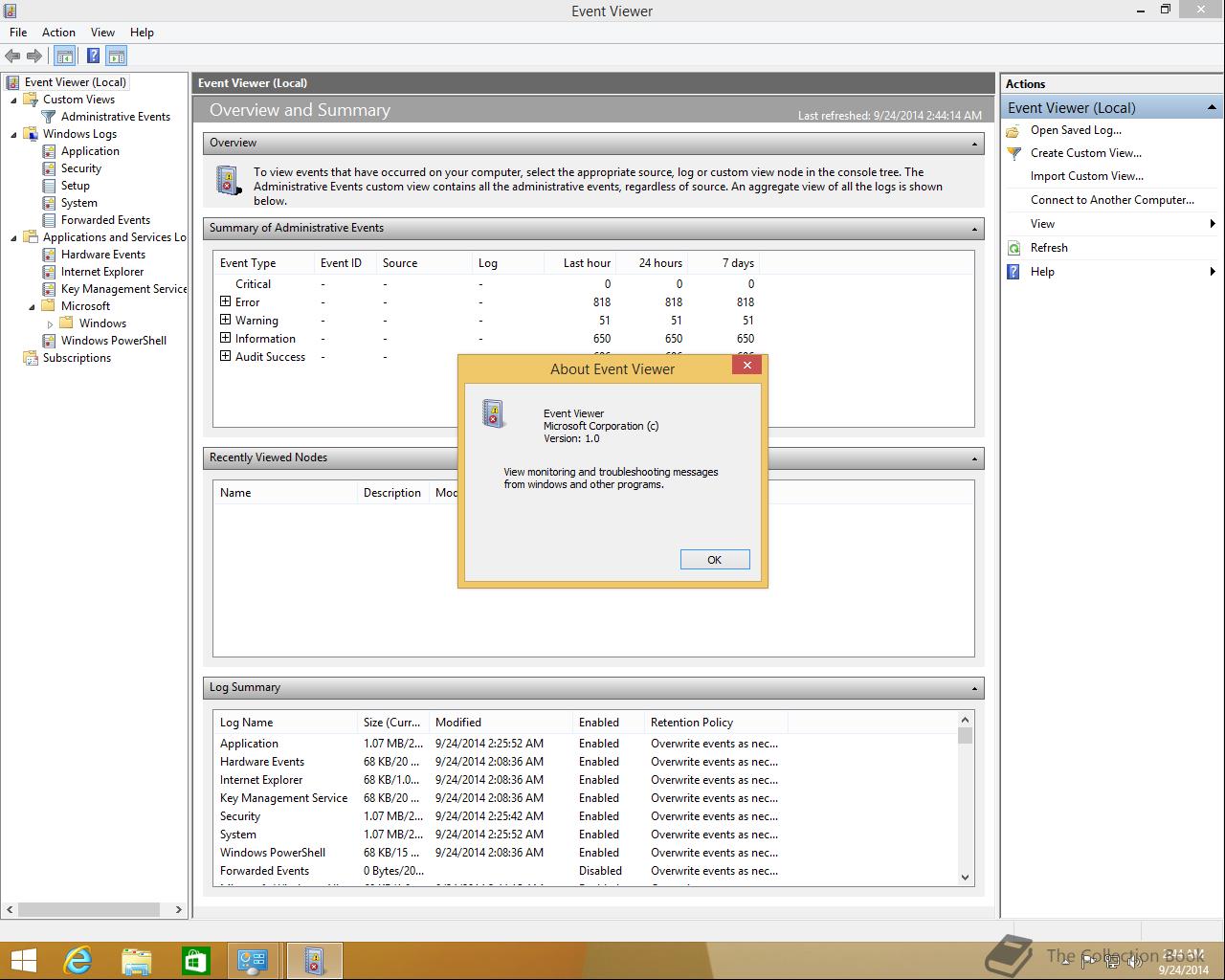
Task: Click the Custom Views folder icon
Action: [31, 100]
